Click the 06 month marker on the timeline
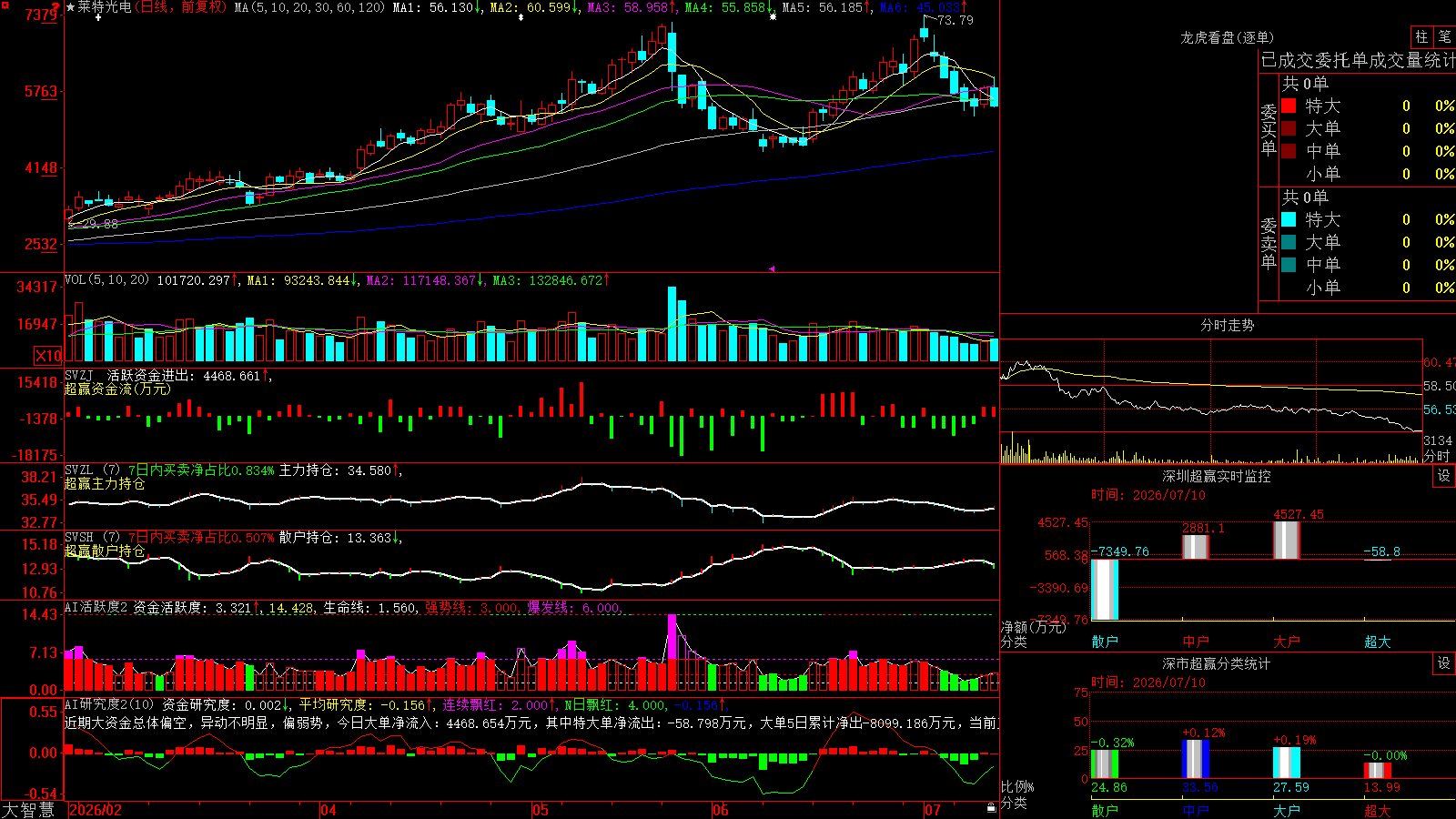Image resolution: width=1456 pixels, height=819 pixels. point(721,810)
